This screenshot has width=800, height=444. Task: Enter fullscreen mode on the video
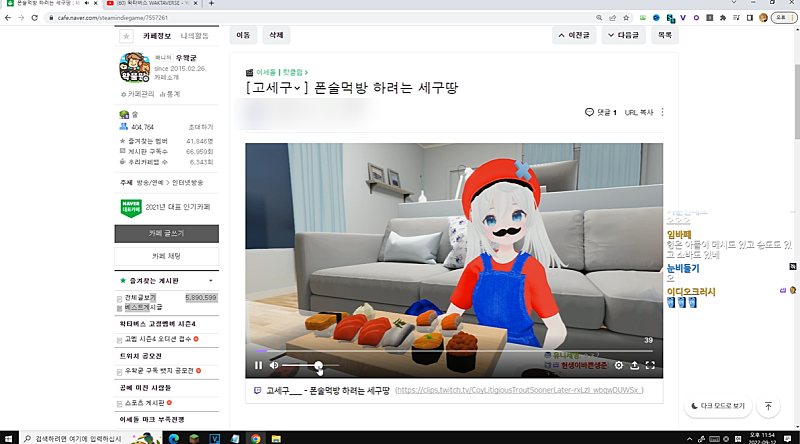coord(650,365)
